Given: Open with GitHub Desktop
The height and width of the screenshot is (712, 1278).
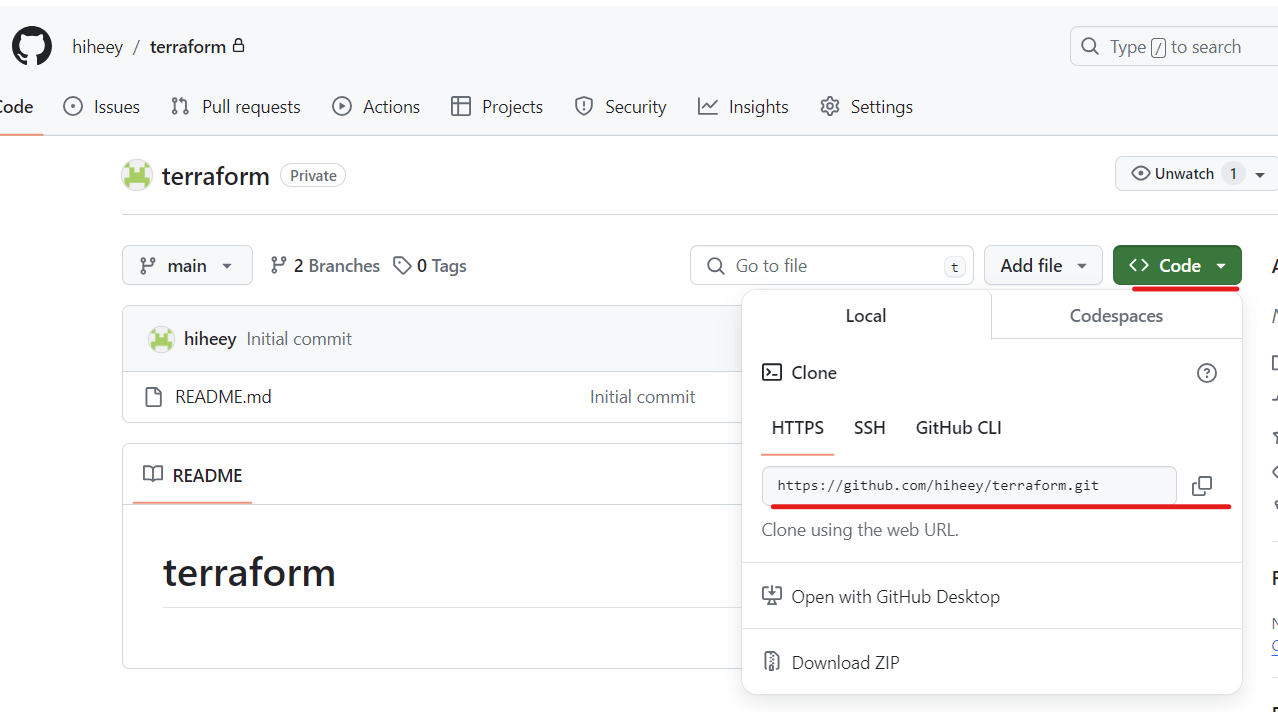Looking at the screenshot, I should click(881, 596).
